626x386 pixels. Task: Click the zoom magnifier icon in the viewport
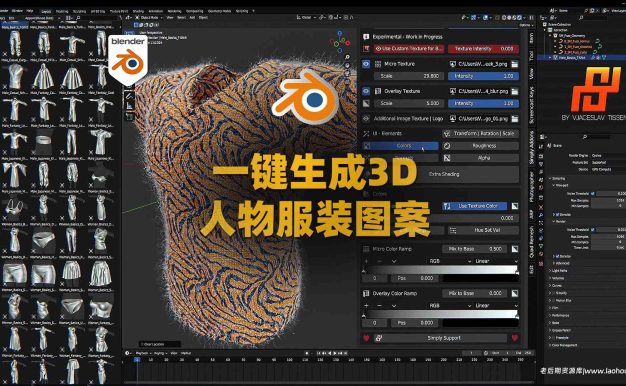click(347, 57)
